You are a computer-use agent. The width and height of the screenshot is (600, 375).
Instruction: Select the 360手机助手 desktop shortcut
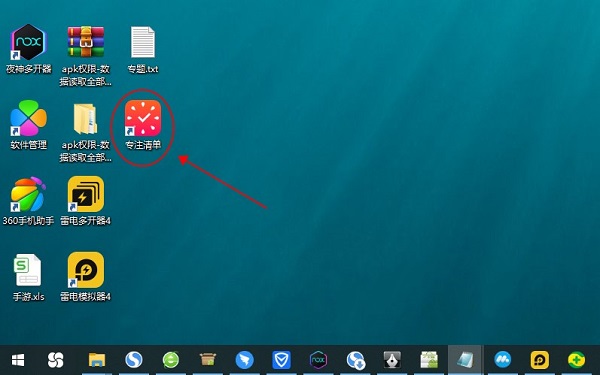coord(28,201)
